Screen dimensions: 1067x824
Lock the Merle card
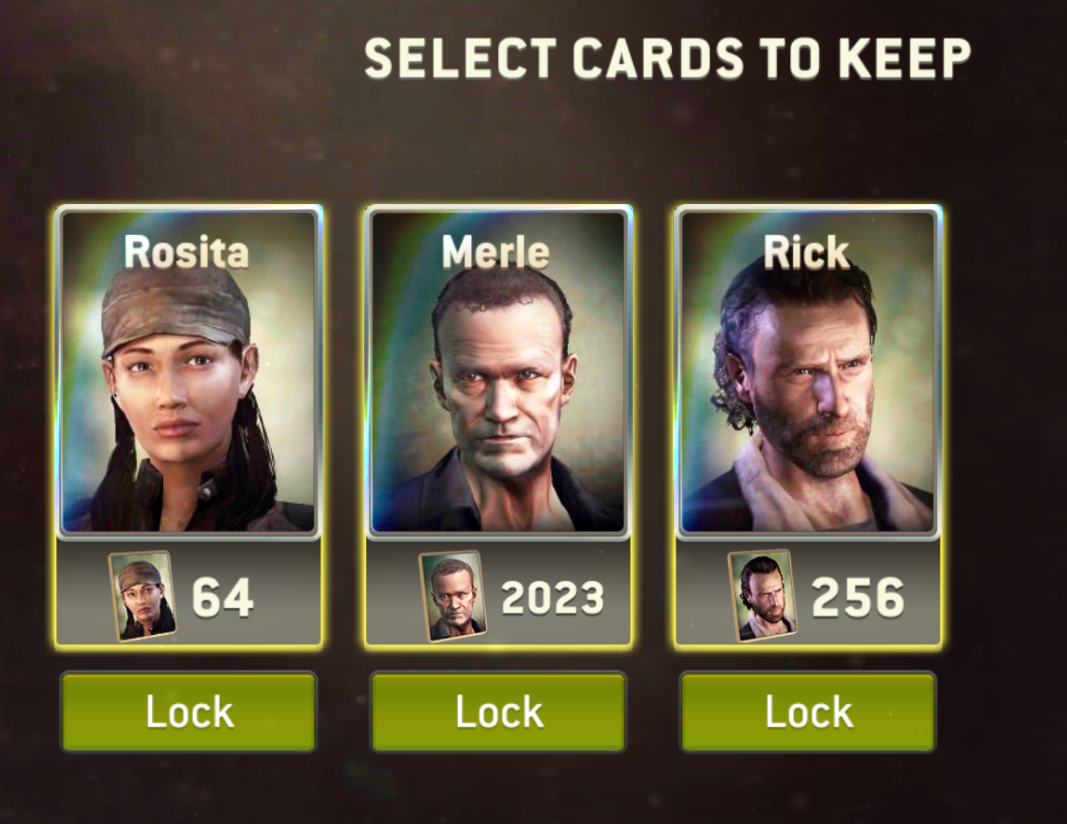pyautogui.click(x=498, y=712)
